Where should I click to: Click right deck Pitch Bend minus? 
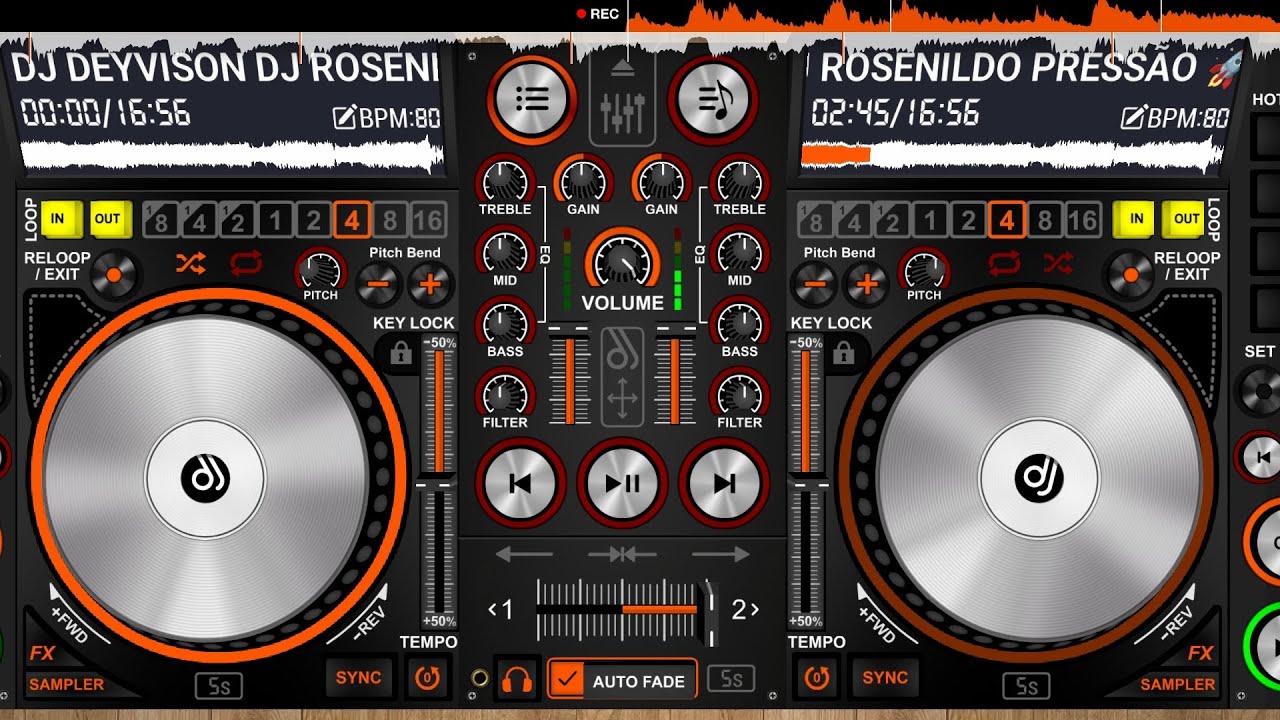coord(814,285)
